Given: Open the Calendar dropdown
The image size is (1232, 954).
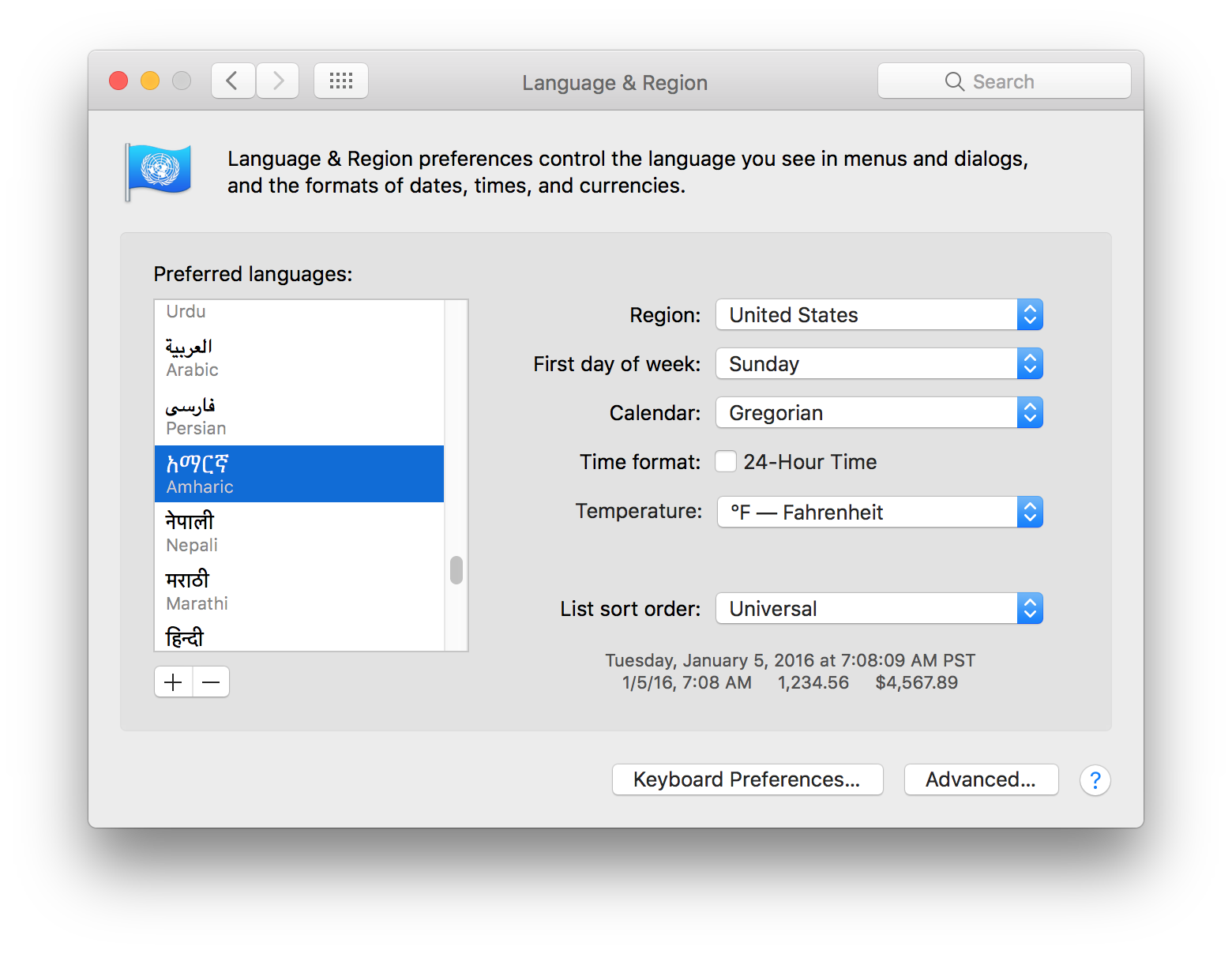Looking at the screenshot, I should point(879,413).
